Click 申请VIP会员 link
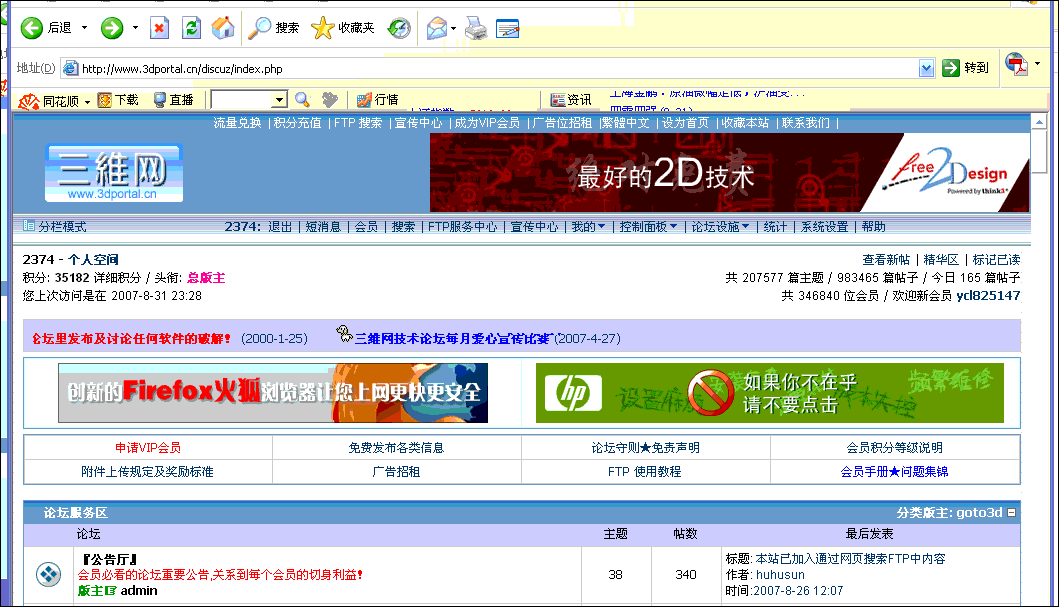The width and height of the screenshot is (1059, 607). point(148,448)
